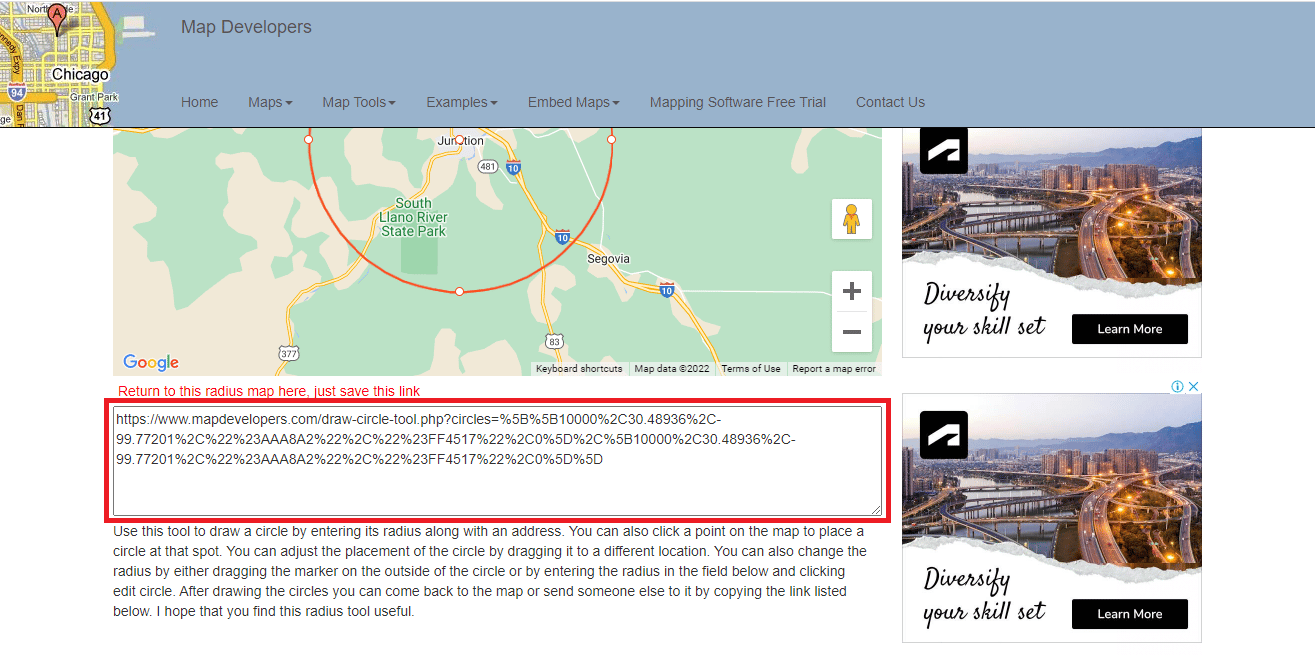Viewport: 1315px width, 655px height.
Task: Click the Chicago map logo image
Action: [60, 64]
